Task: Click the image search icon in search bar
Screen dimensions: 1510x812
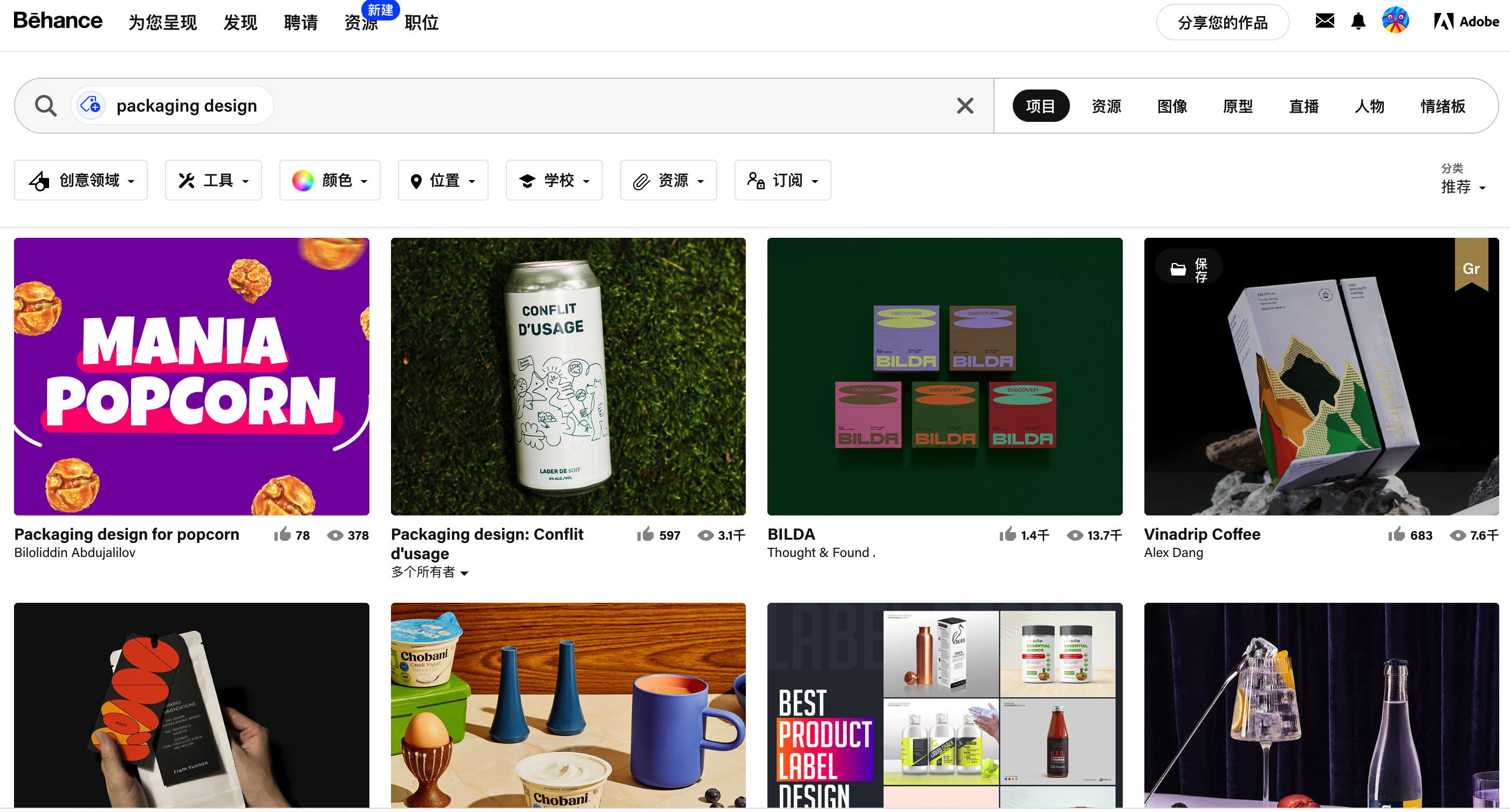Action: tap(91, 106)
